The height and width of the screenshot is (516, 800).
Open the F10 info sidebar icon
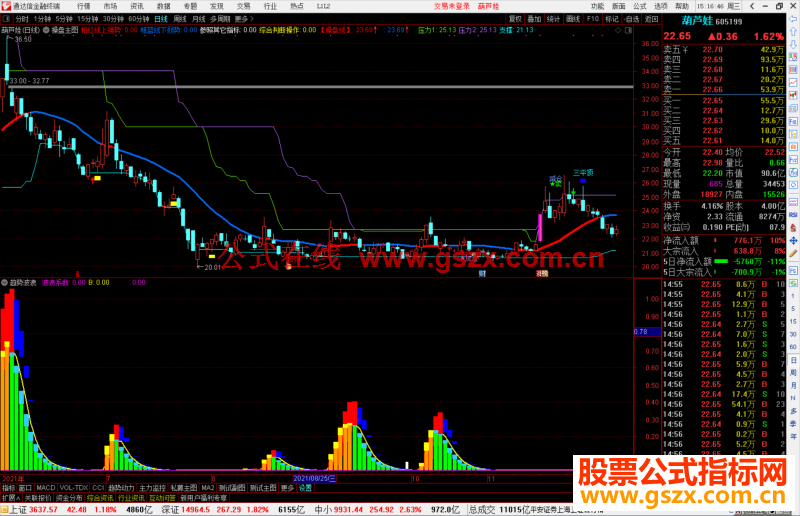click(793, 120)
